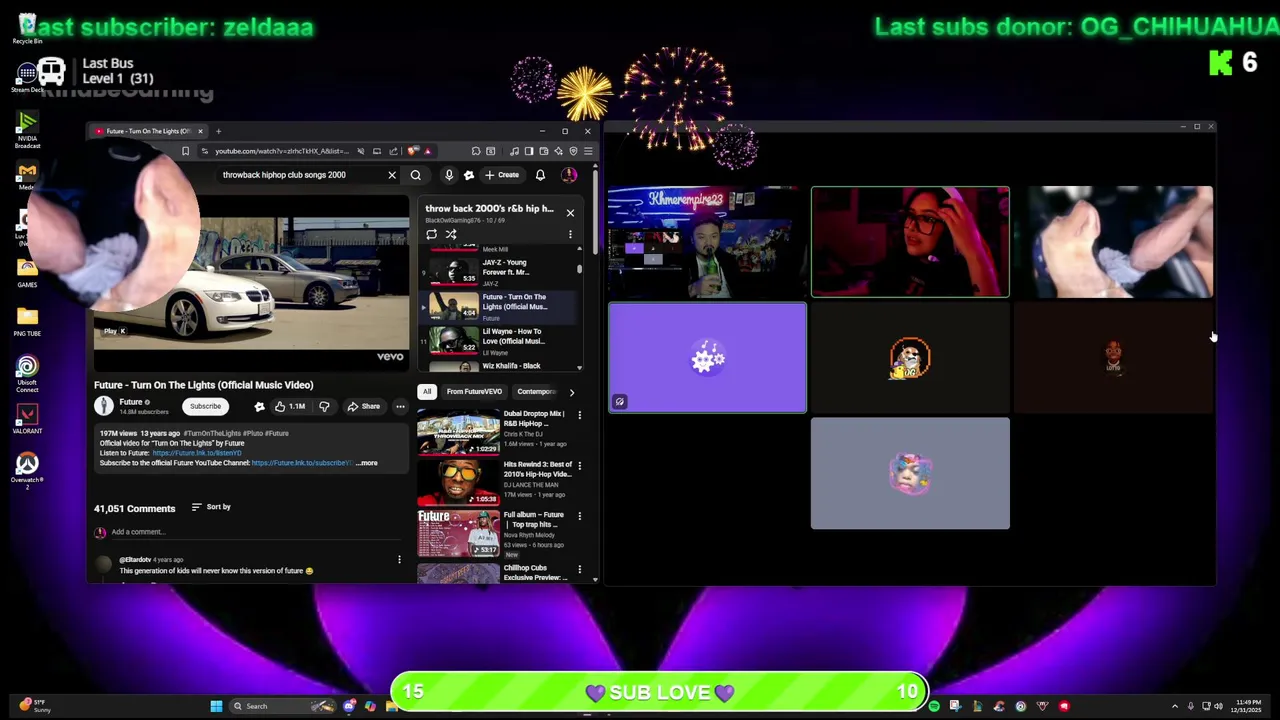This screenshot has width=1280, height=720.
Task: Open the Recycle Bin desktop icon
Action: tap(27, 29)
